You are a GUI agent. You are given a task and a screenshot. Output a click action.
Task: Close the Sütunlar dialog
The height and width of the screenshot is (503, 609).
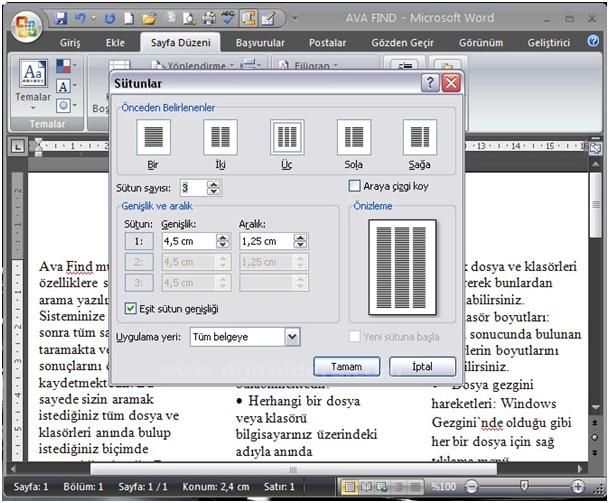pos(451,83)
